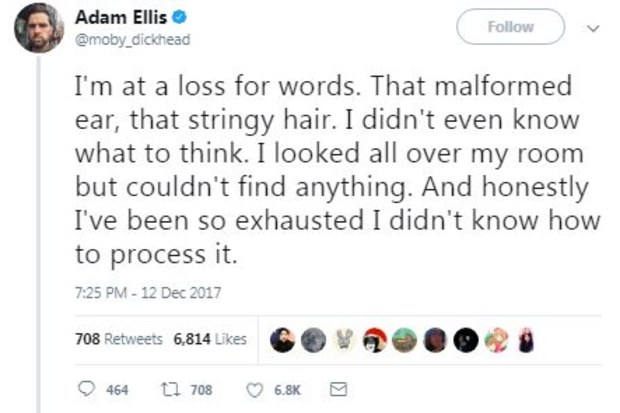Open first liker's dark-haired avatar
620x413 pixels.
[282, 340]
